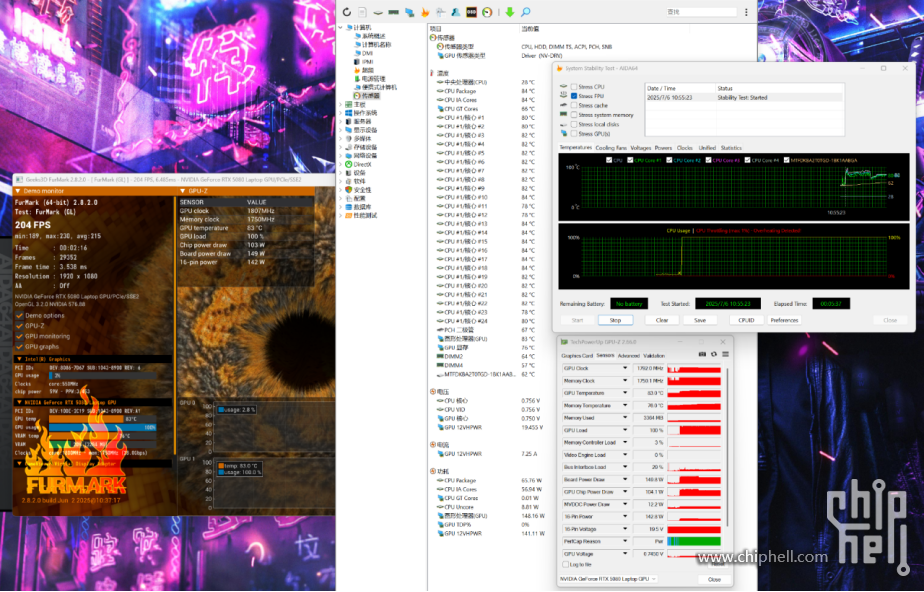Image resolution: width=924 pixels, height=592 pixels.
Task: Click the Save button in stability test
Action: click(700, 320)
